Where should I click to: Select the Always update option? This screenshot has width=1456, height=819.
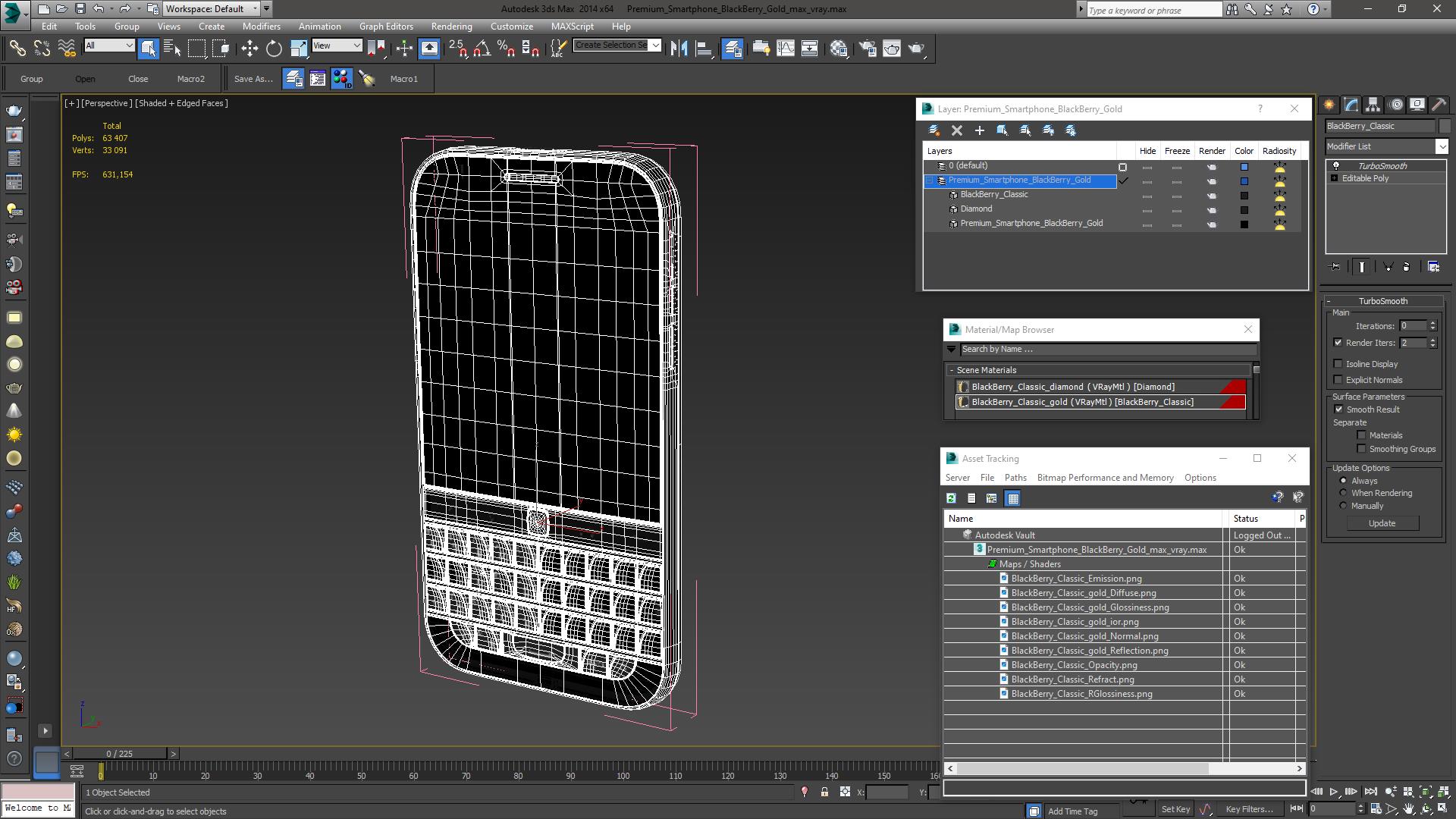1343,481
